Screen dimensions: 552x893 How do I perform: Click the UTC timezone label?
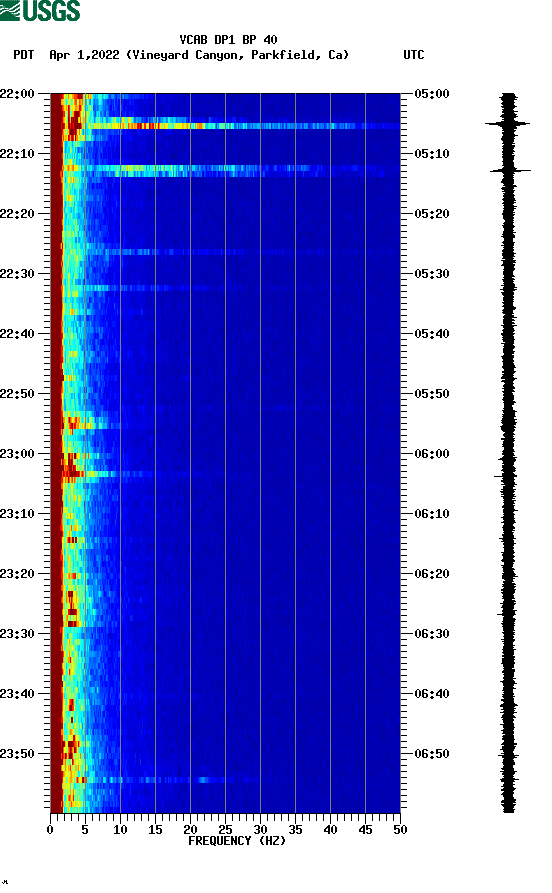(414, 55)
